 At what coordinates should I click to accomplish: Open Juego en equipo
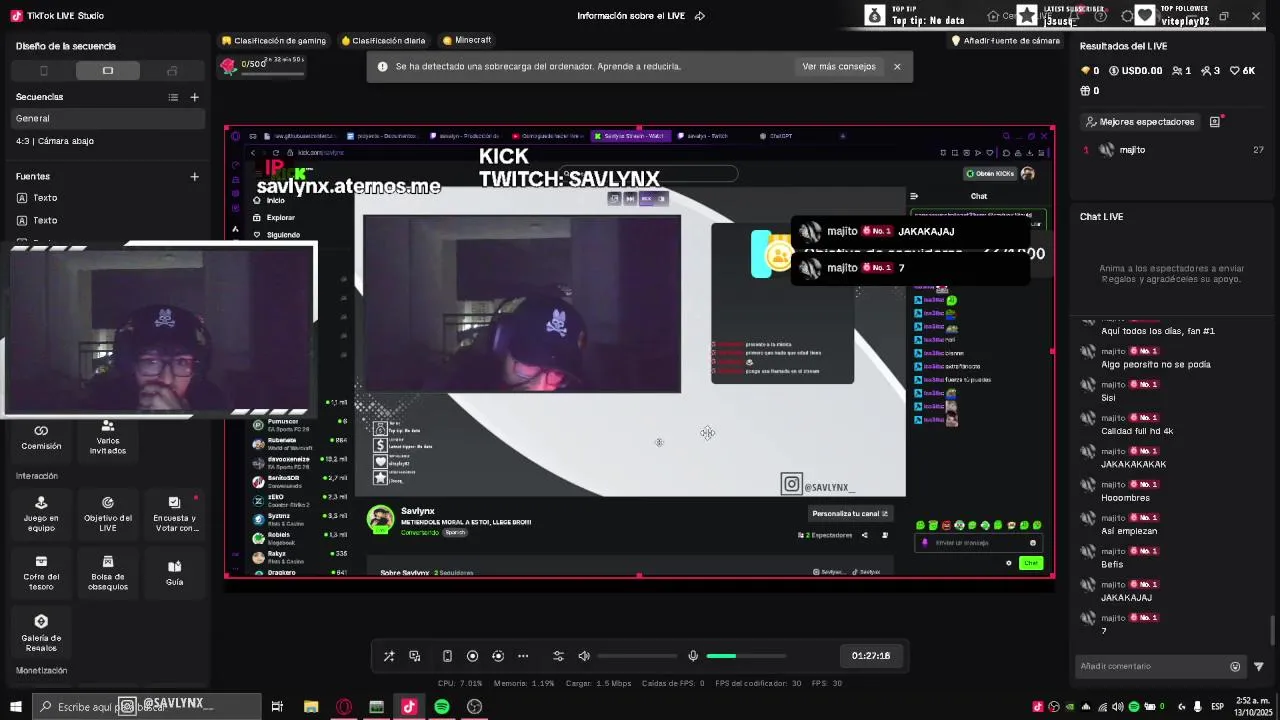[x=41, y=513]
